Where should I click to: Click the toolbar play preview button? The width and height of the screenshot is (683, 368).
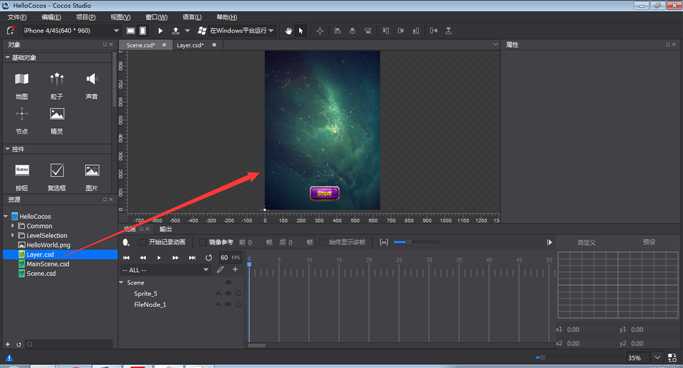160,30
